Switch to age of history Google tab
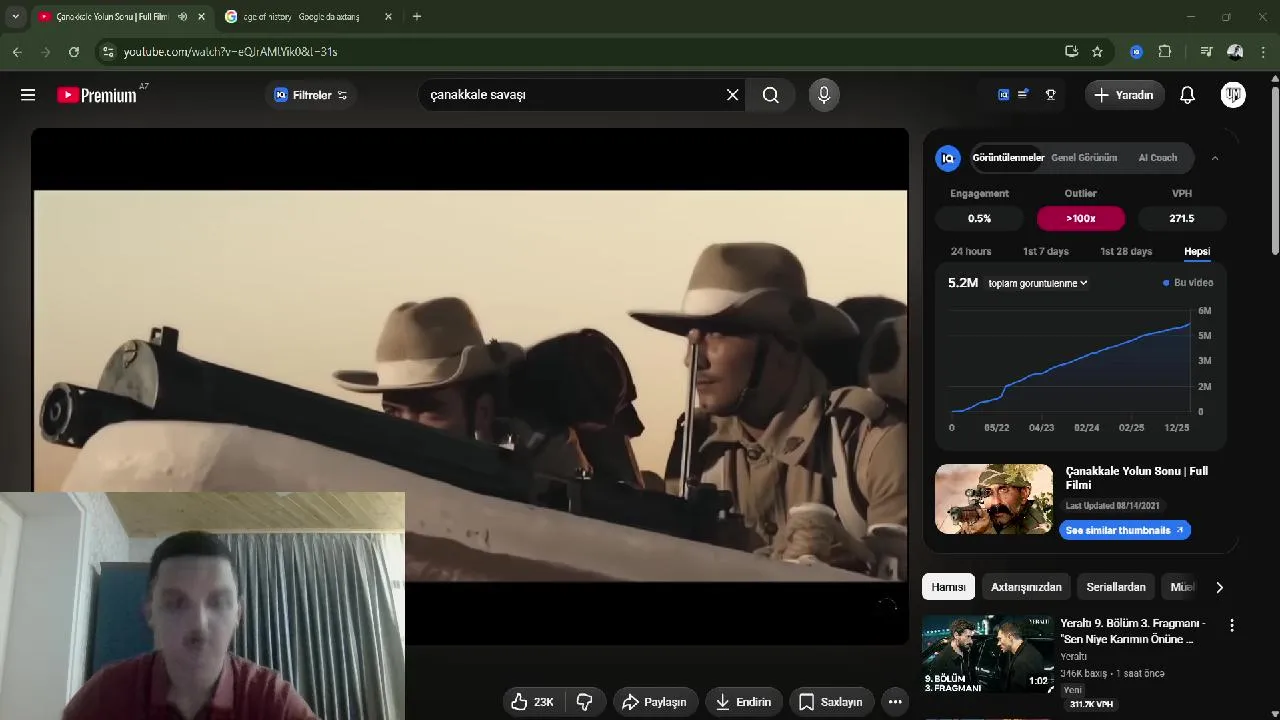Image resolution: width=1280 pixels, height=720 pixels. click(x=304, y=17)
